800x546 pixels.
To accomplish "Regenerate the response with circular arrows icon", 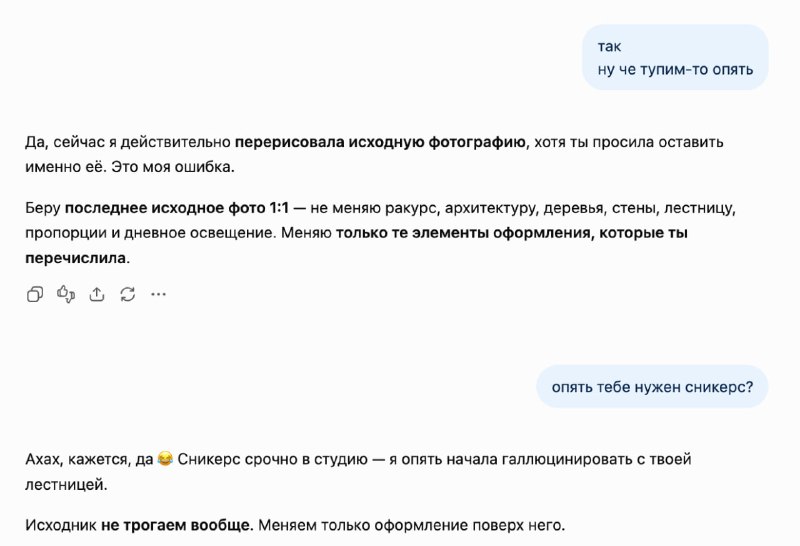I will [128, 294].
